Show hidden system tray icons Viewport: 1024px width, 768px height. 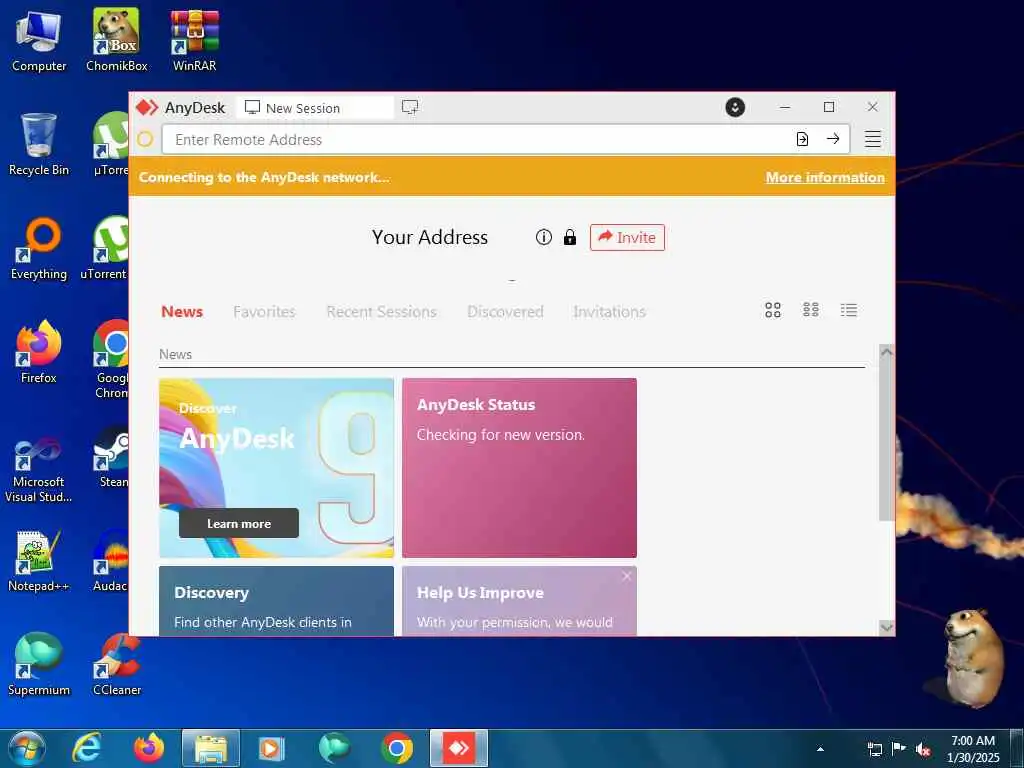coord(820,749)
